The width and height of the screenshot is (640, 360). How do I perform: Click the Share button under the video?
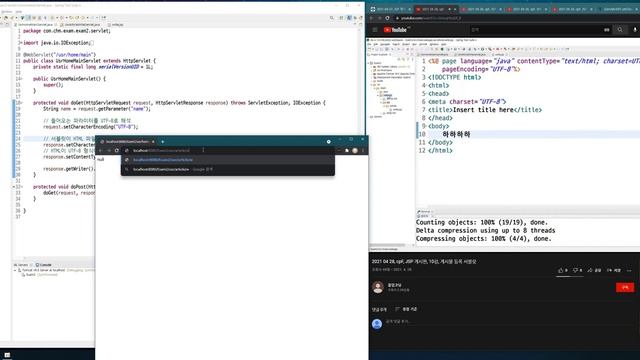pos(594,270)
